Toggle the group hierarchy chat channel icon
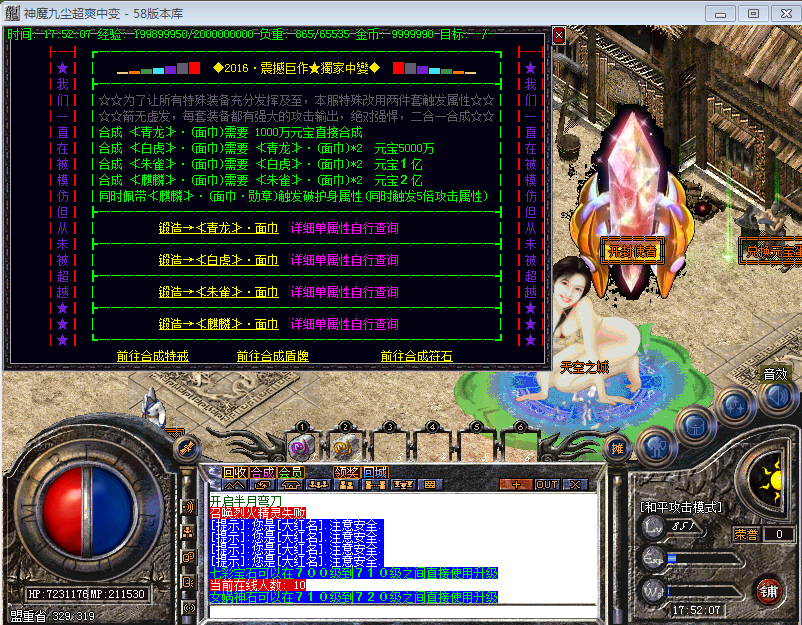Image resolution: width=802 pixels, height=625 pixels. pos(188,532)
